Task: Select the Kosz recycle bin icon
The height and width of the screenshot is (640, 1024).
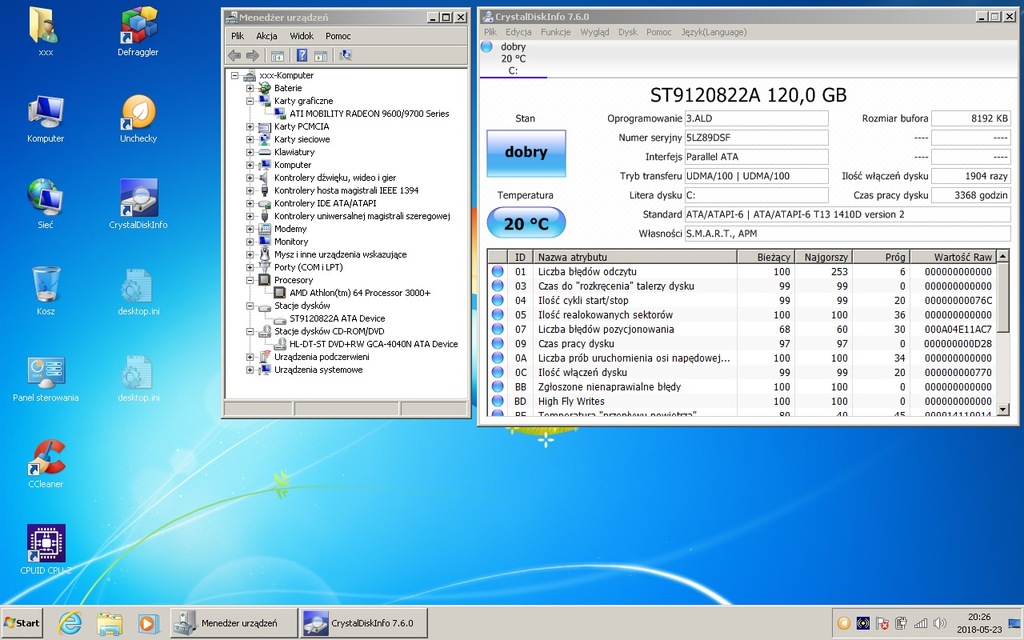Action: click(46, 291)
